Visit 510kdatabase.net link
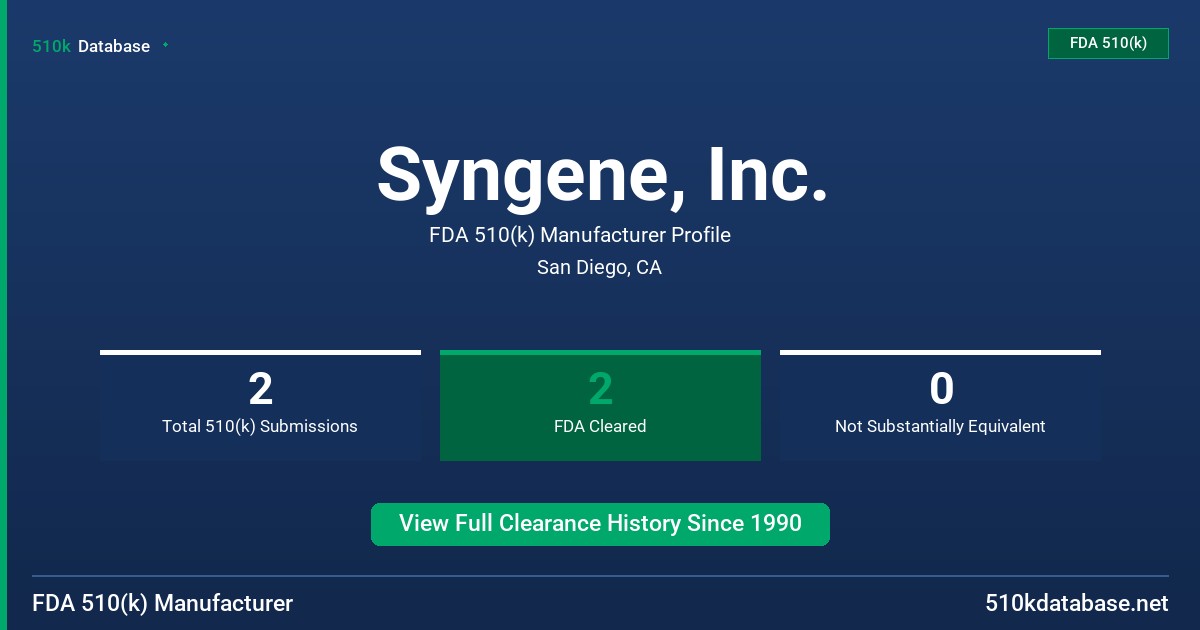Screen dimensions: 1200x630 tap(1076, 603)
